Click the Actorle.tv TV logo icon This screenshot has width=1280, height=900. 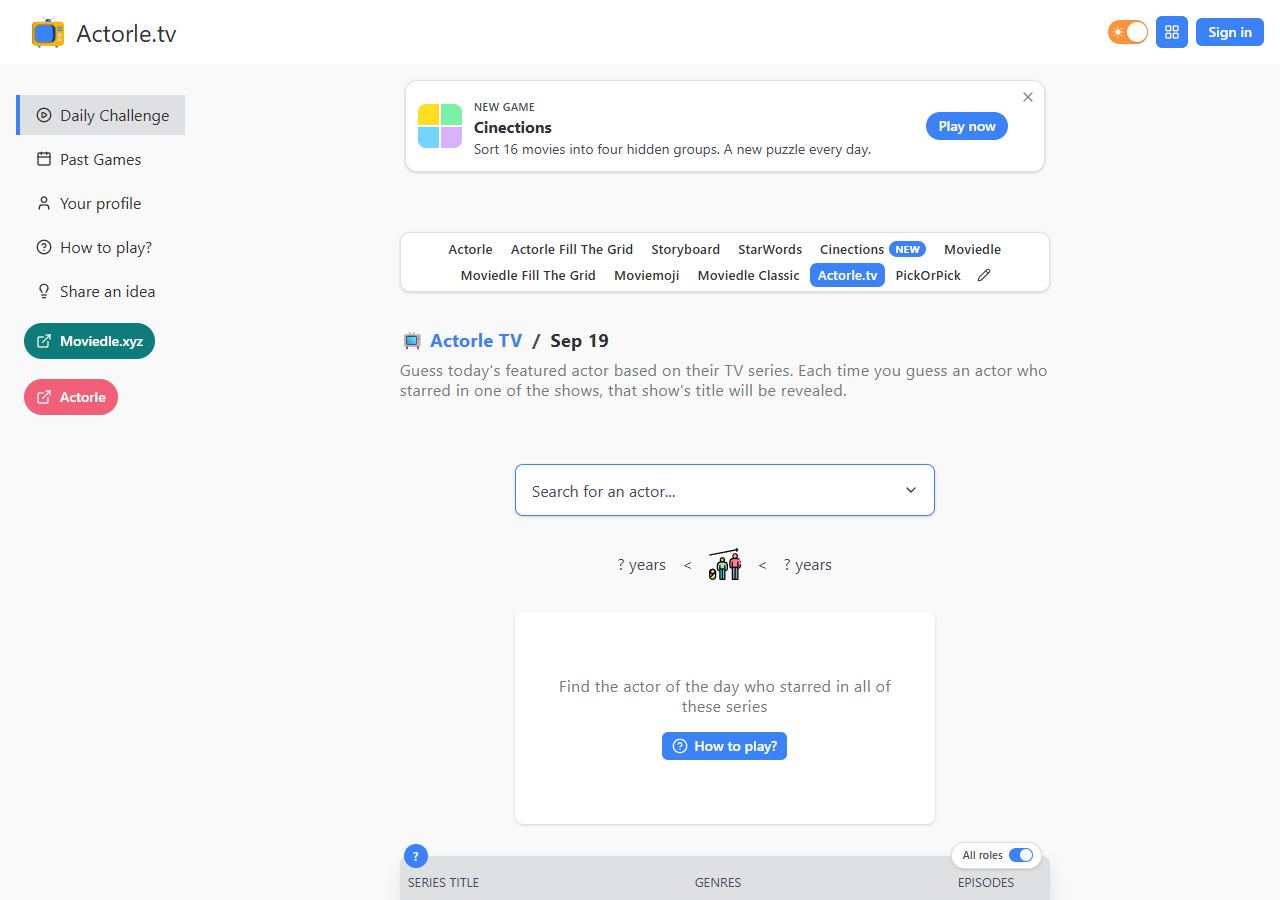(x=48, y=33)
